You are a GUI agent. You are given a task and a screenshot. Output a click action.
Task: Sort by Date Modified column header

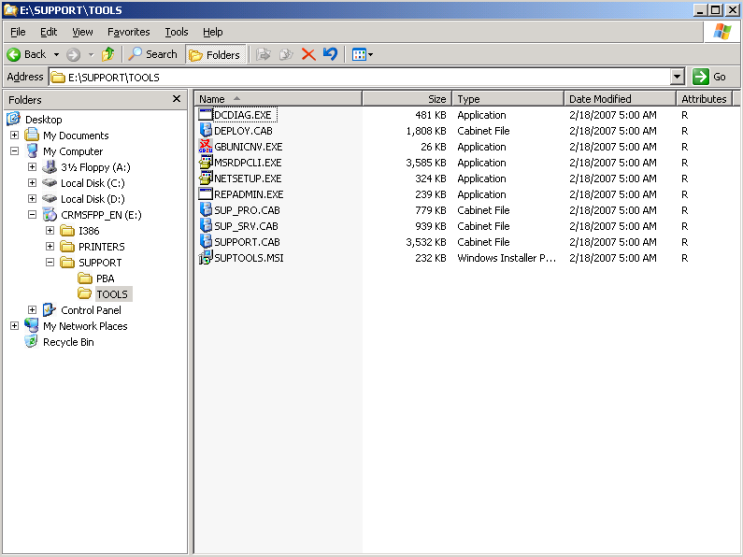click(620, 99)
